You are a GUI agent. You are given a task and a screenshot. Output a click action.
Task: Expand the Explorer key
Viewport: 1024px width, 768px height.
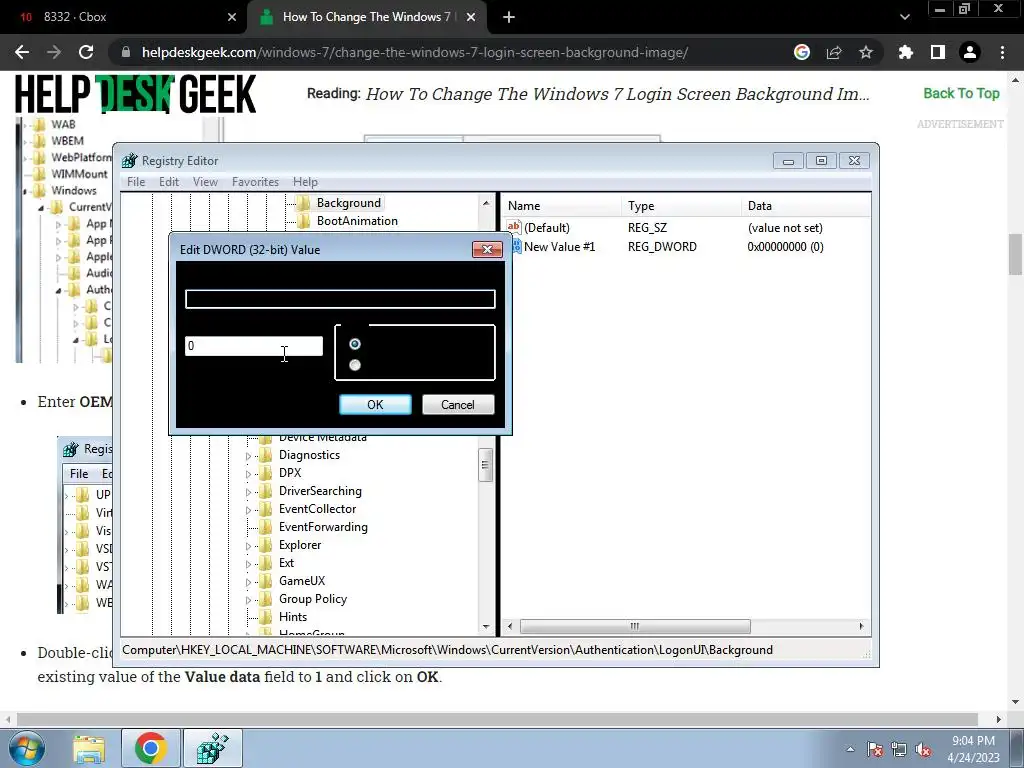coord(248,545)
